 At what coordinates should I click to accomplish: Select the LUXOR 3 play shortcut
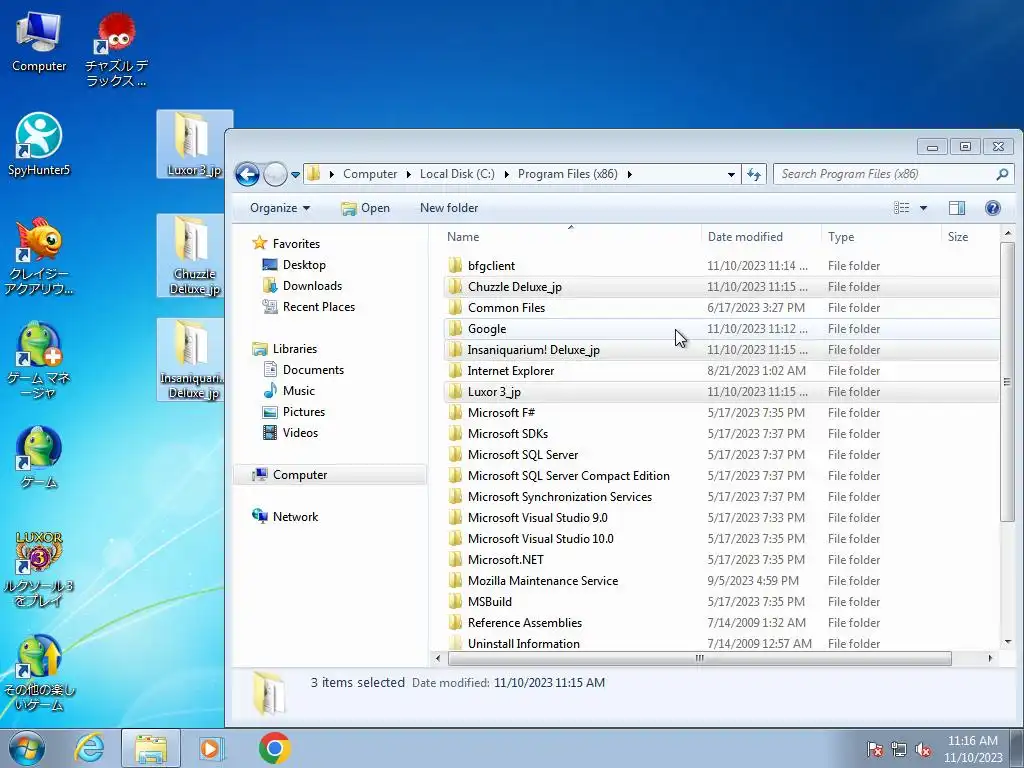point(39,568)
